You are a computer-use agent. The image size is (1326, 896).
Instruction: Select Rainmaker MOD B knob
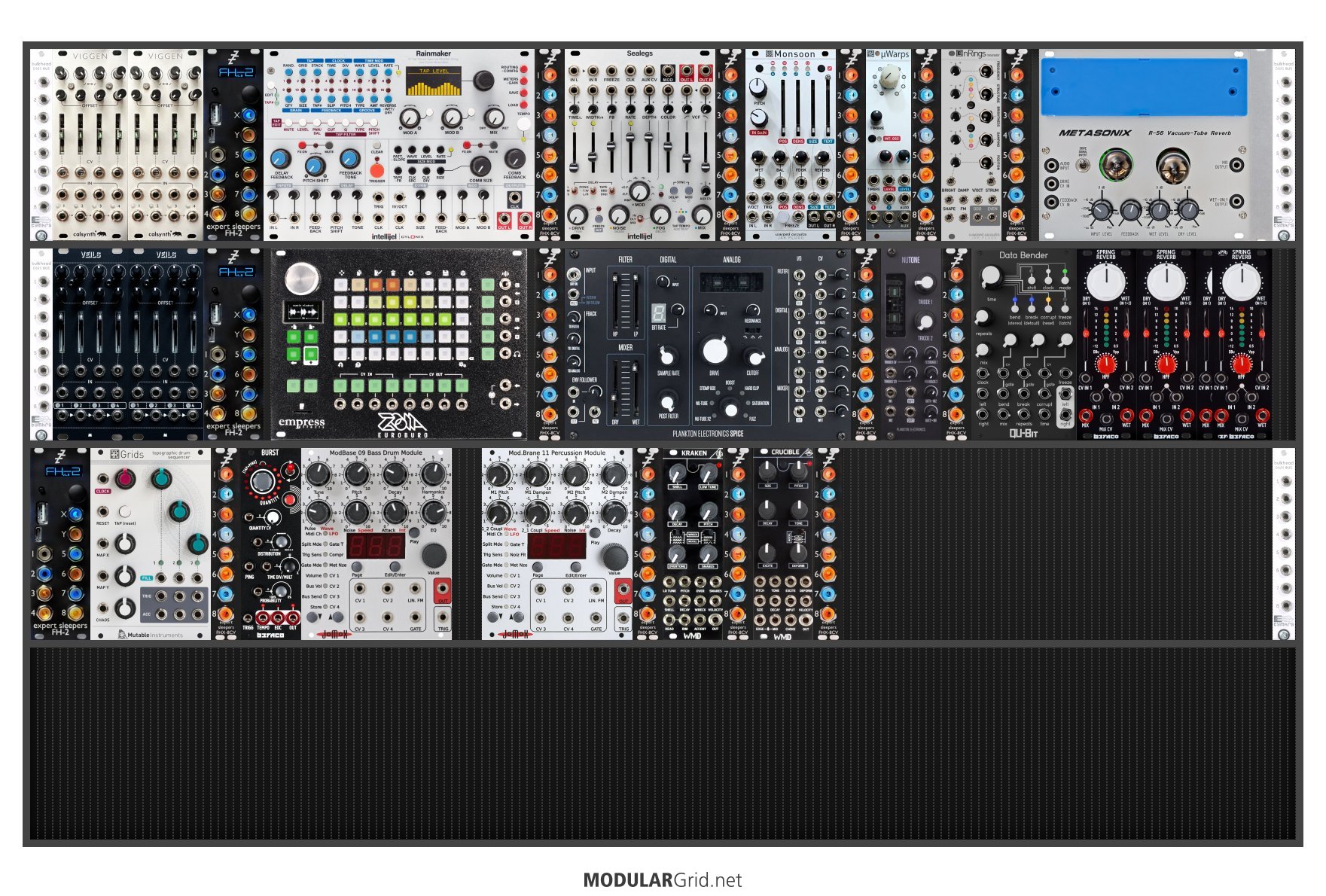(x=452, y=118)
